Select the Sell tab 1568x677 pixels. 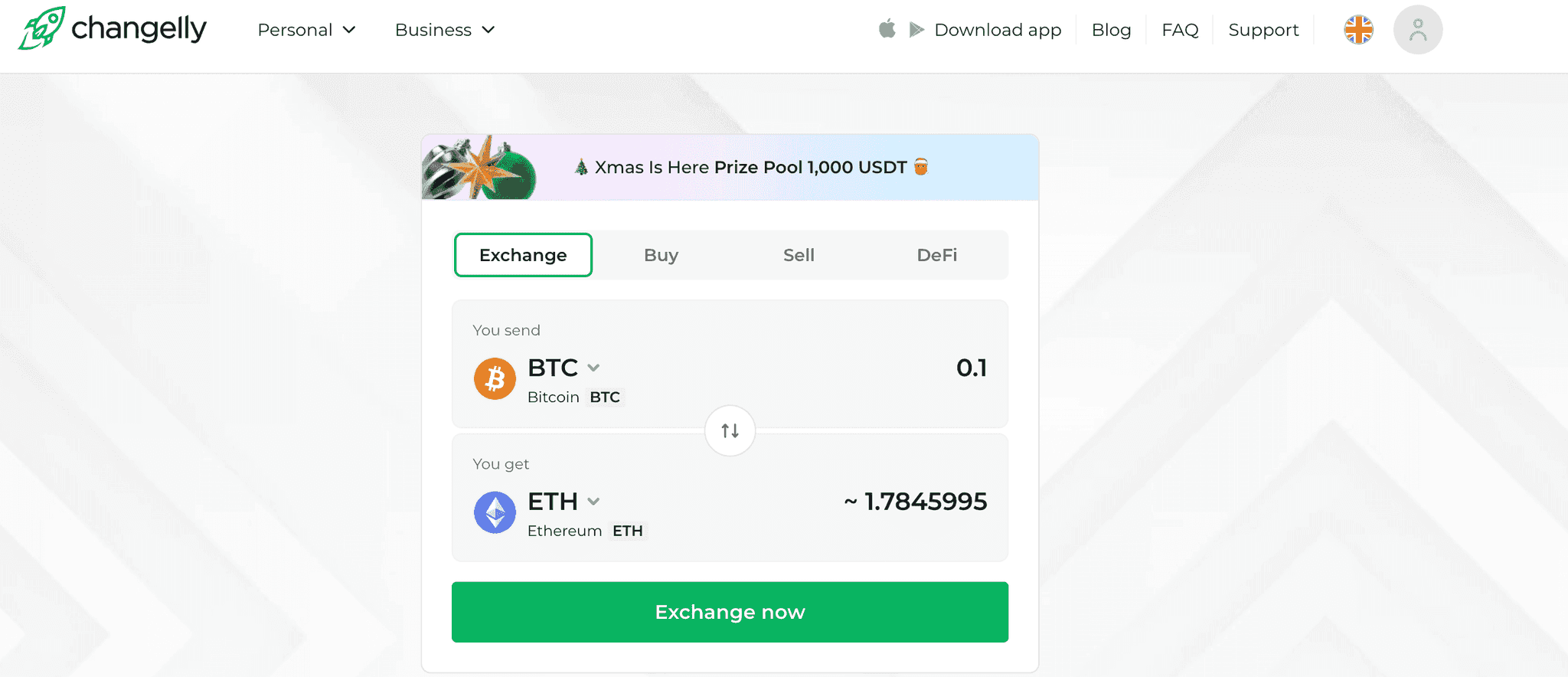[x=799, y=255]
